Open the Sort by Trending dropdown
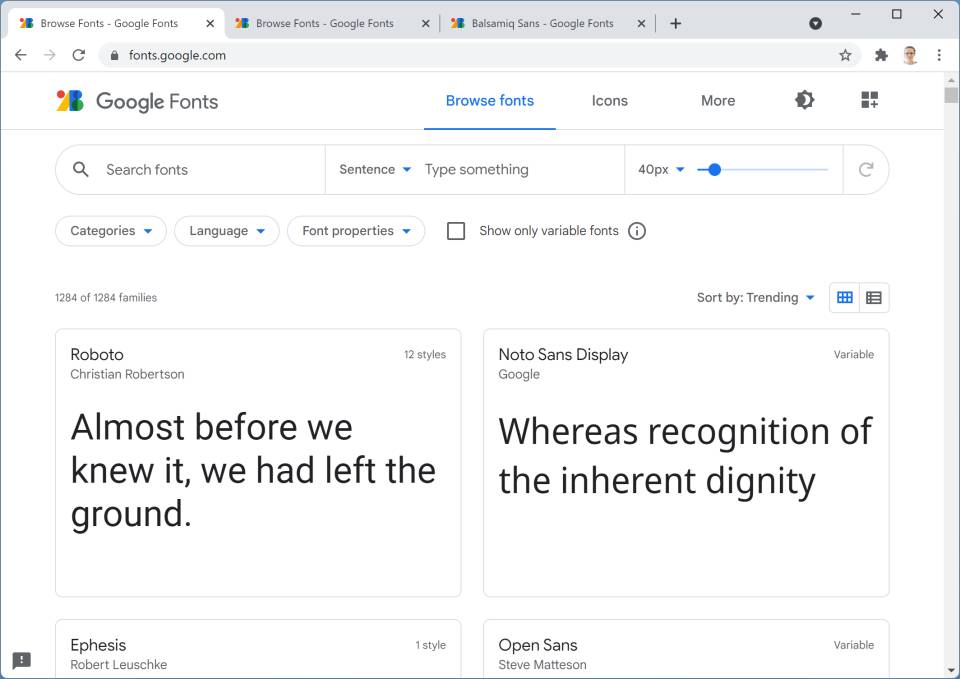Screen dimensions: 960x679 756,297
